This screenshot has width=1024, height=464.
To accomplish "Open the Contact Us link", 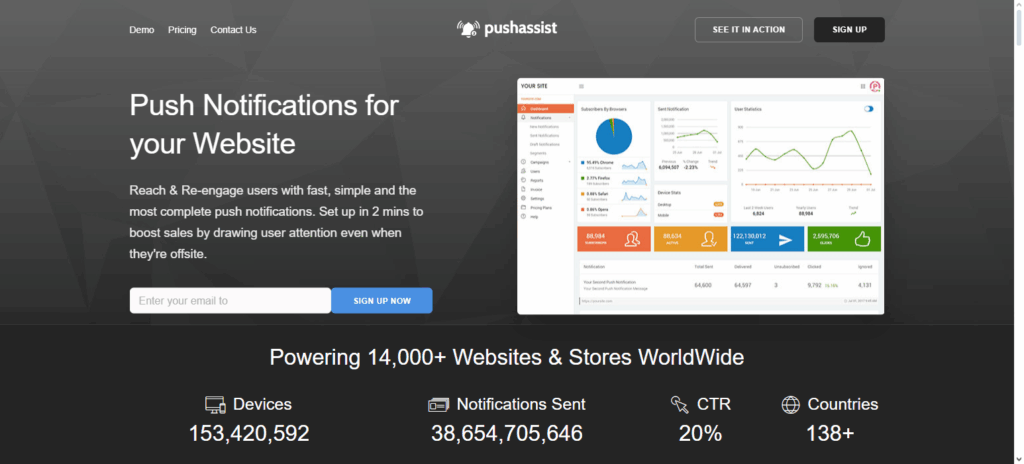I will pos(233,30).
